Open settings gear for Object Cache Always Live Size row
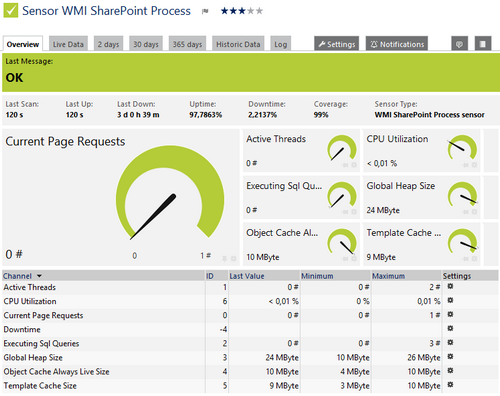Image resolution: width=500 pixels, height=396 pixels. 450,371
